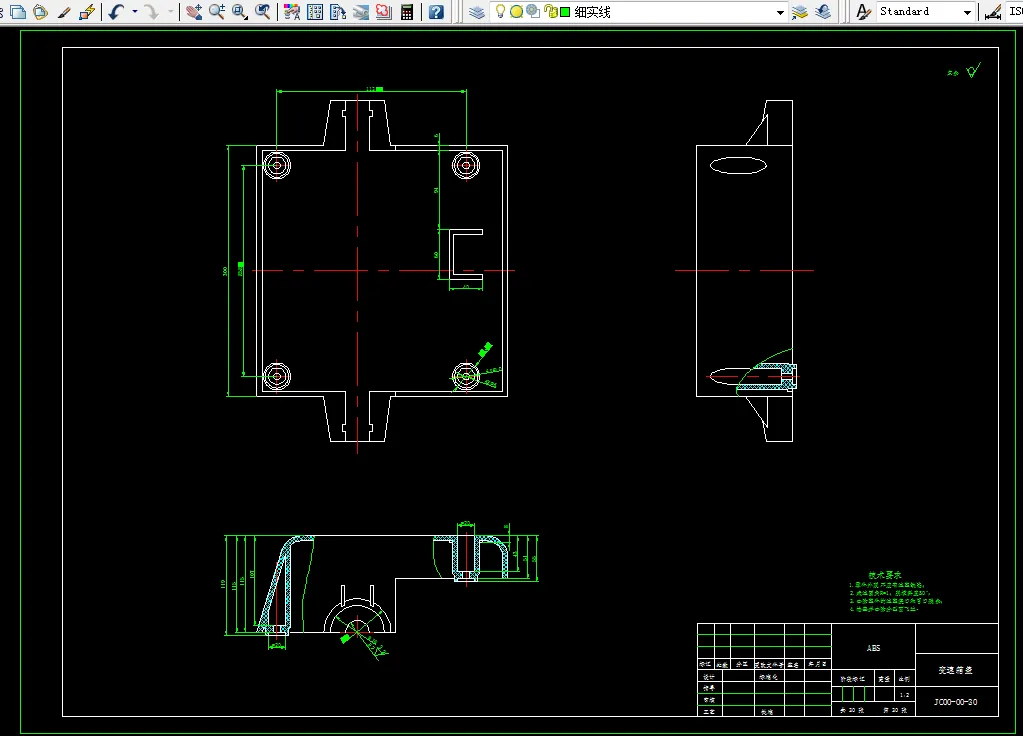1023x736 pixels.
Task: Select the Zoom Window tool
Action: [239, 12]
